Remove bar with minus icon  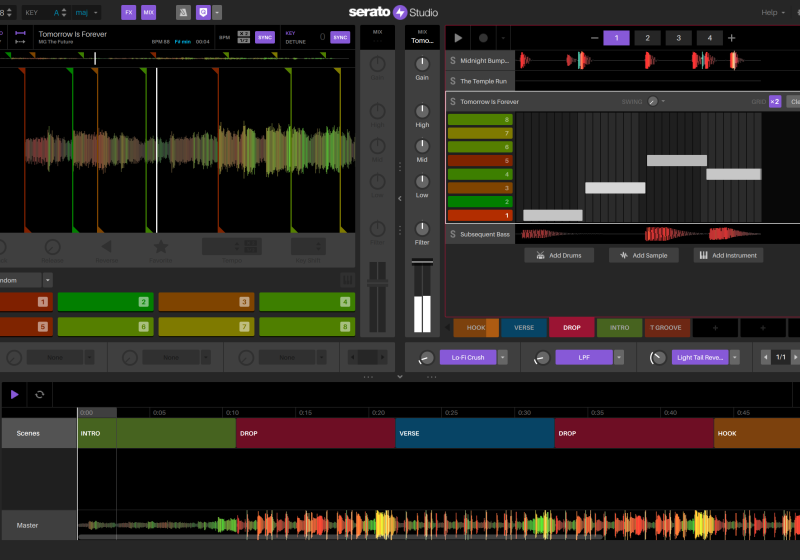tap(594, 38)
